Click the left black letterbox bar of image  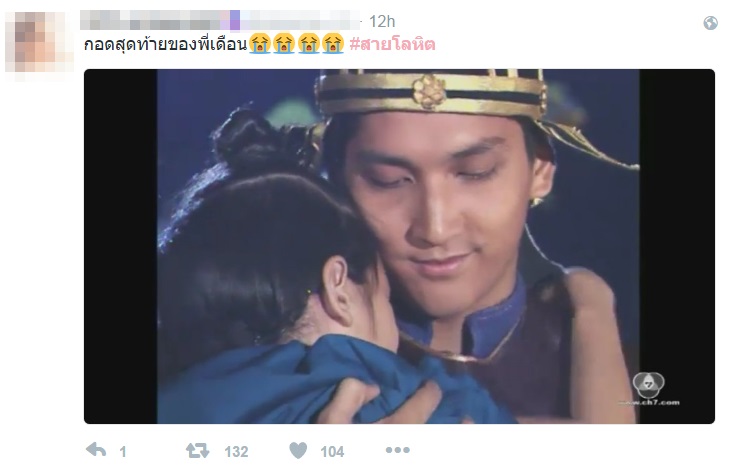coord(121,246)
